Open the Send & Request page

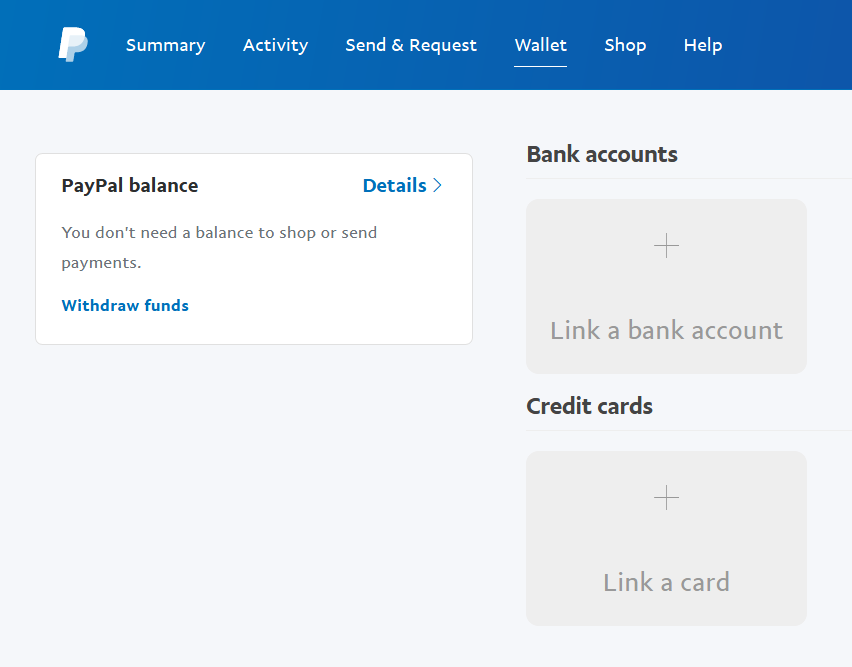(x=411, y=45)
